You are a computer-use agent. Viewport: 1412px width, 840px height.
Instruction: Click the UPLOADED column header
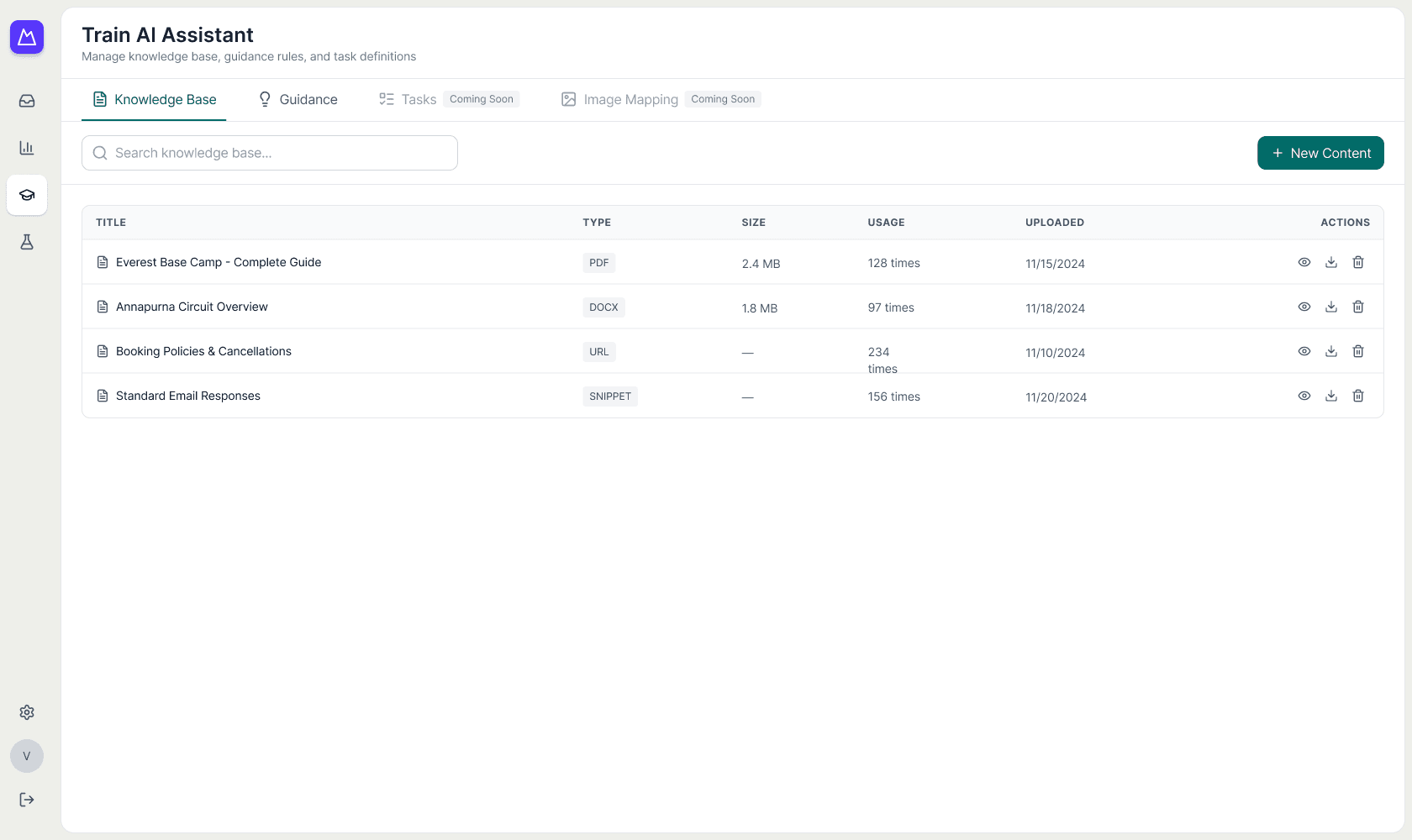pyautogui.click(x=1055, y=223)
